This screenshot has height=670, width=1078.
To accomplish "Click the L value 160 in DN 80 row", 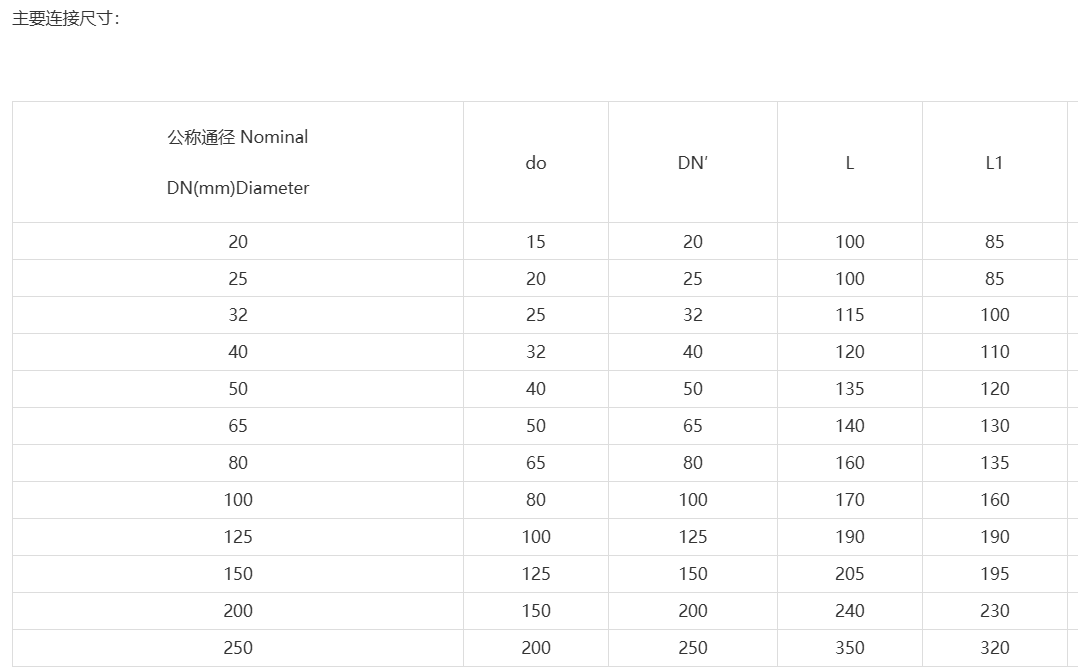I will coord(850,463).
